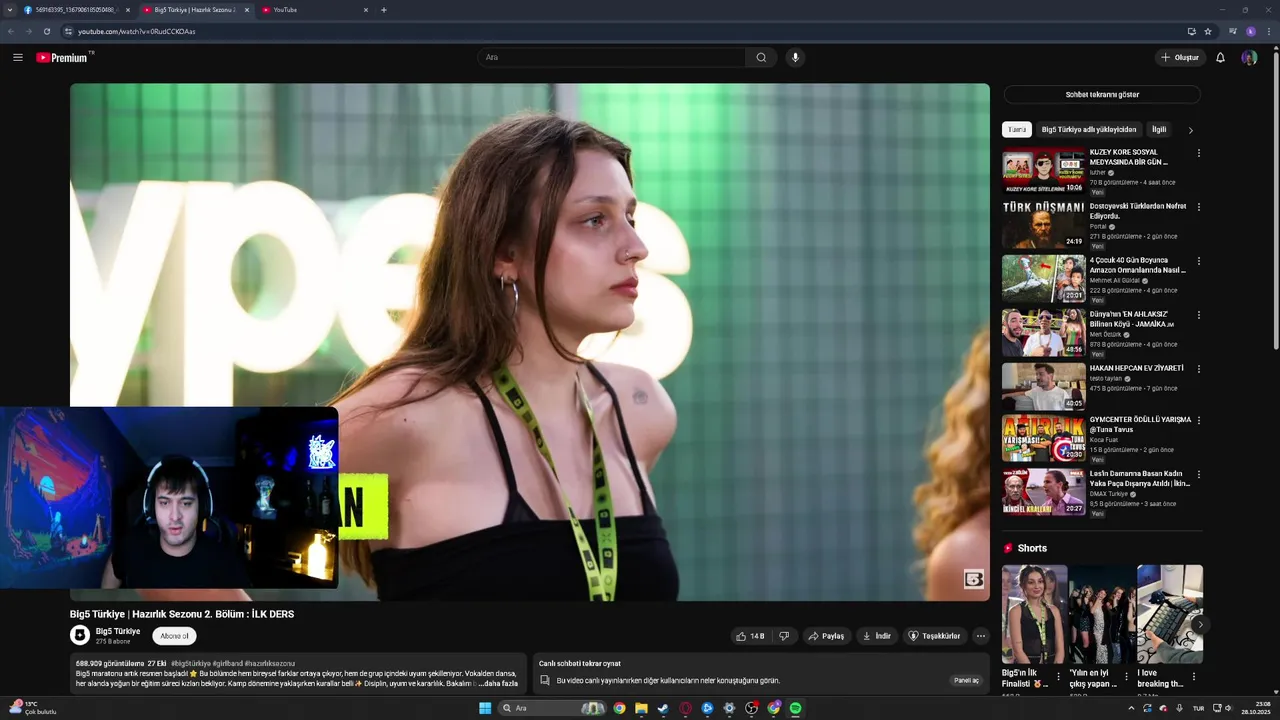
Task: Select 'Big5 Türkiye adlı yükleyiciden' chip
Action: (x=1089, y=130)
